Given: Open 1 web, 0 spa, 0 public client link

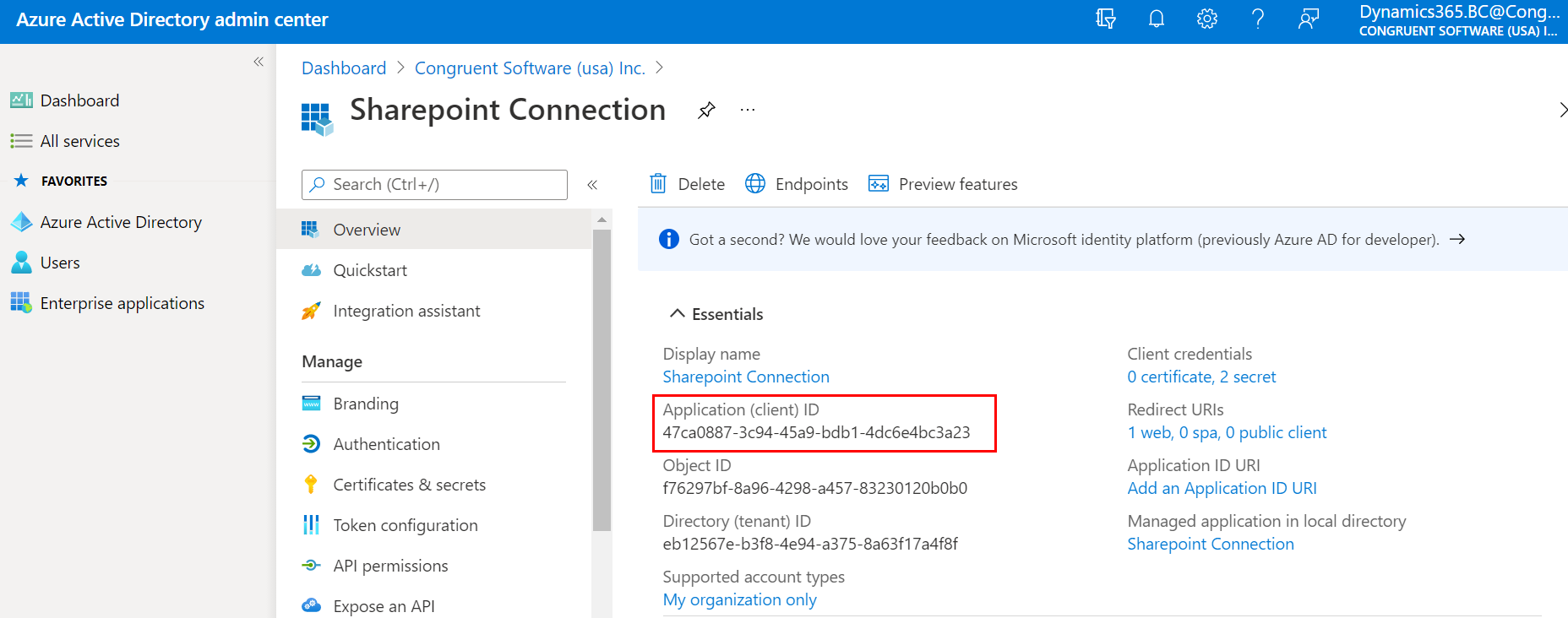Looking at the screenshot, I should click(1227, 433).
